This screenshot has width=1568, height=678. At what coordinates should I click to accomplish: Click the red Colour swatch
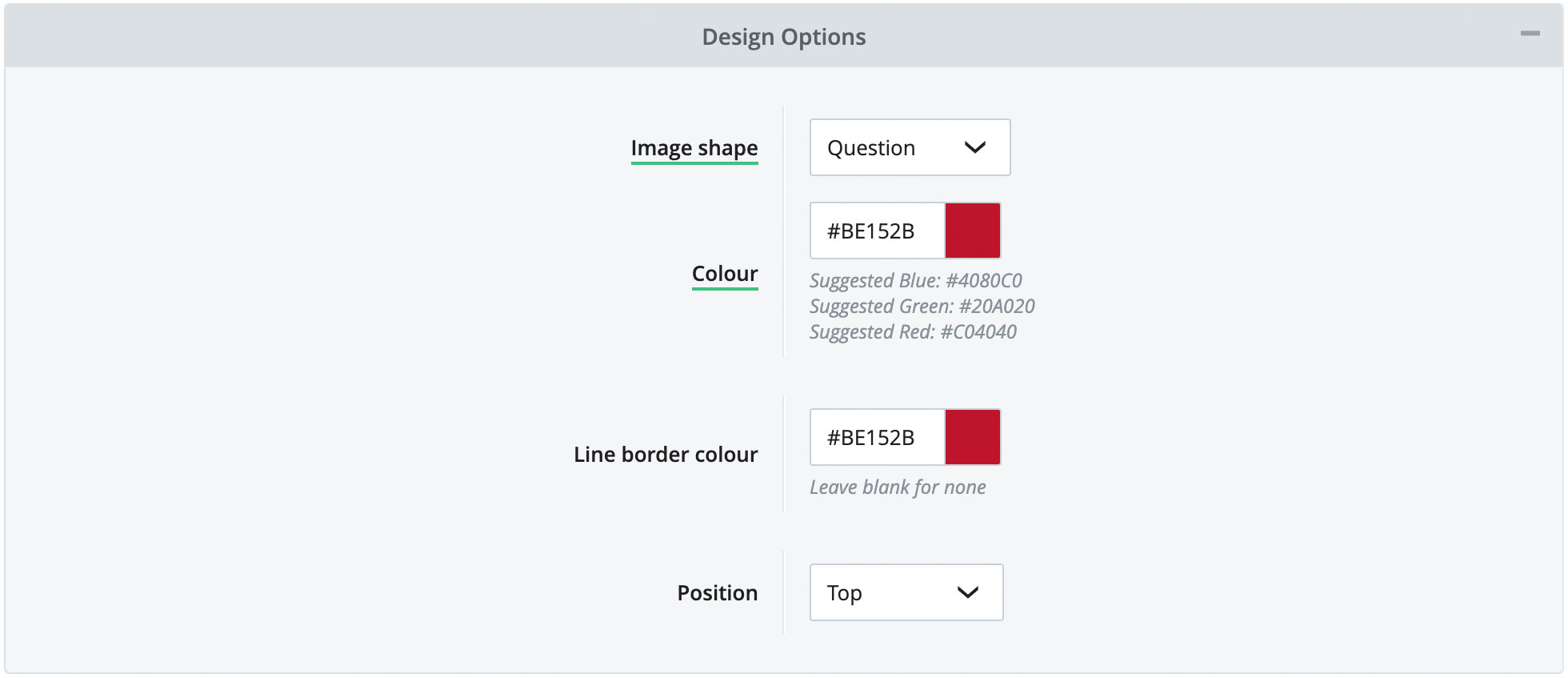point(972,230)
